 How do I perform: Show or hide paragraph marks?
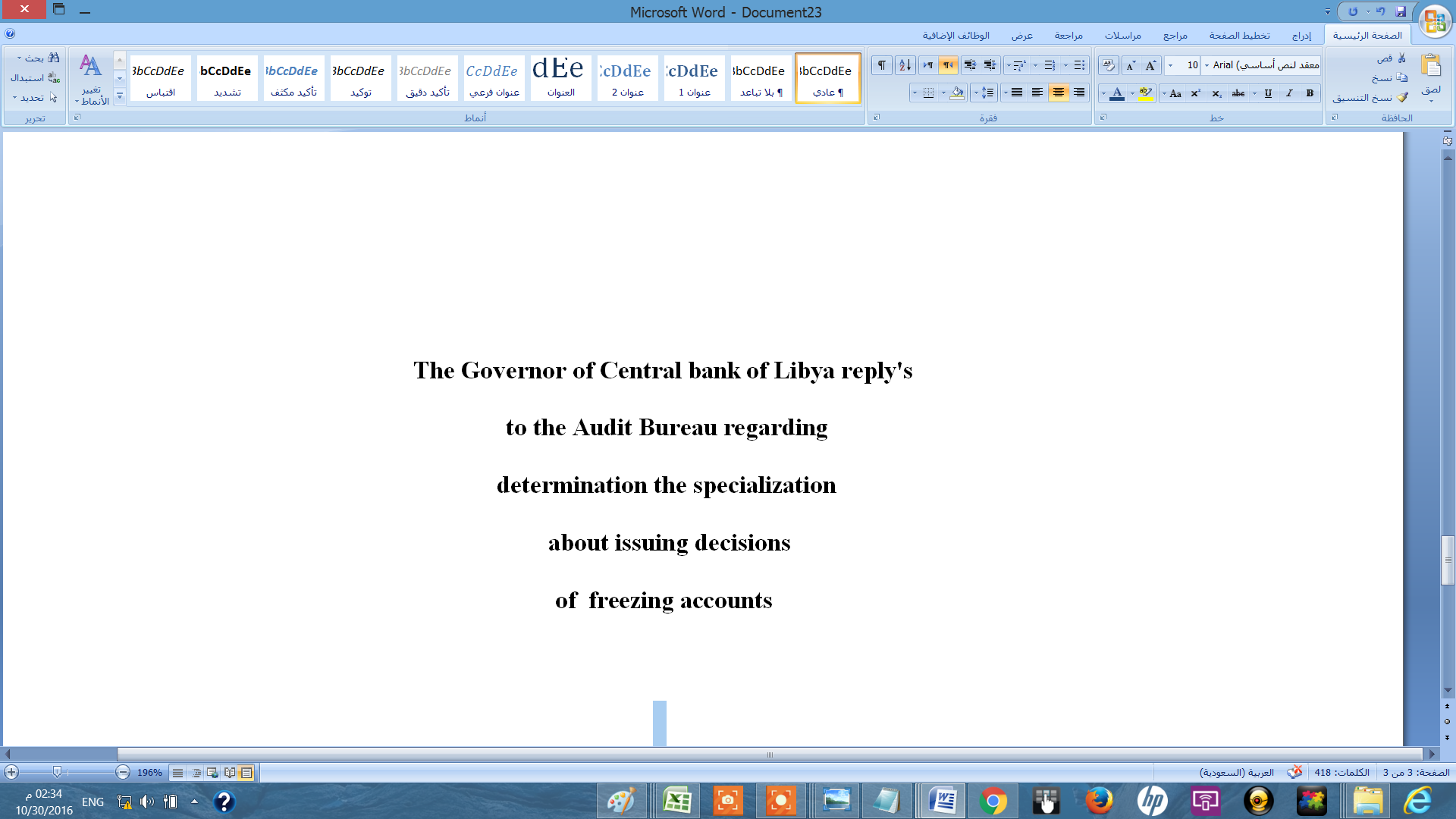[881, 65]
